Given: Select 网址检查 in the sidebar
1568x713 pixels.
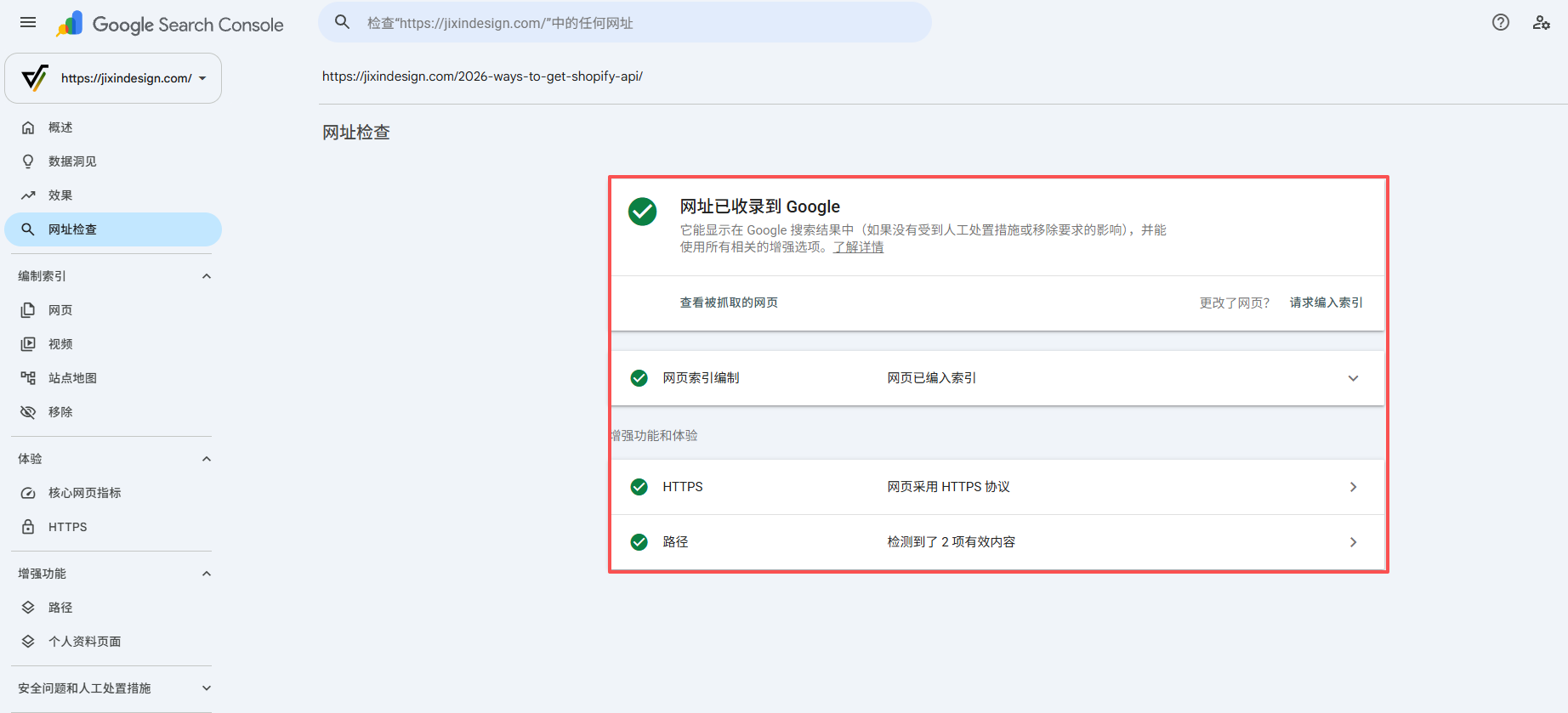Looking at the screenshot, I should pyautogui.click(x=113, y=229).
